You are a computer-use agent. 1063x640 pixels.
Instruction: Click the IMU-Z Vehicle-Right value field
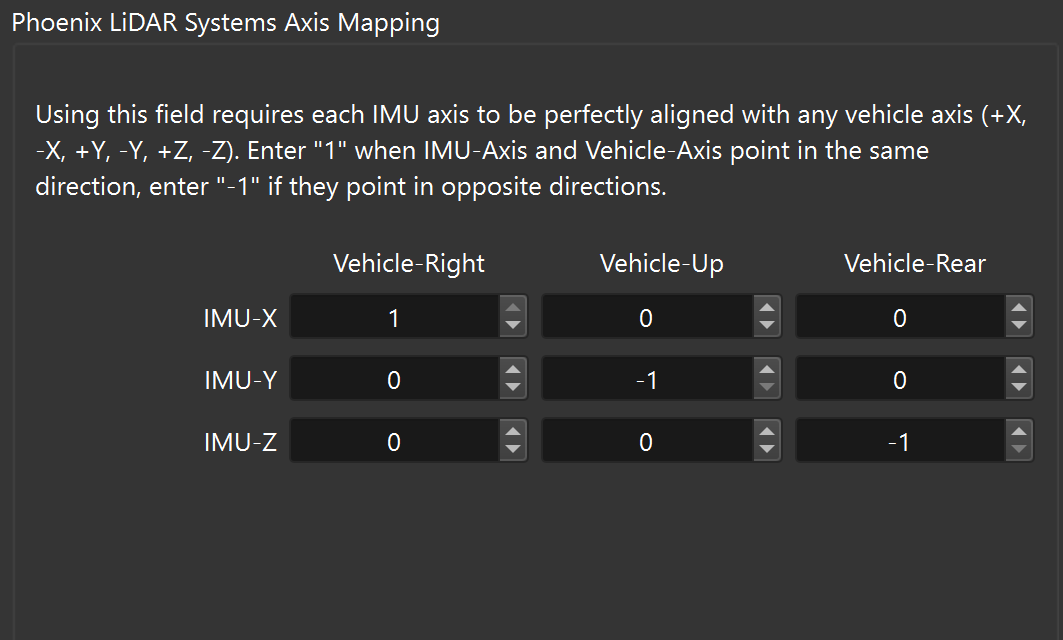[x=395, y=441]
